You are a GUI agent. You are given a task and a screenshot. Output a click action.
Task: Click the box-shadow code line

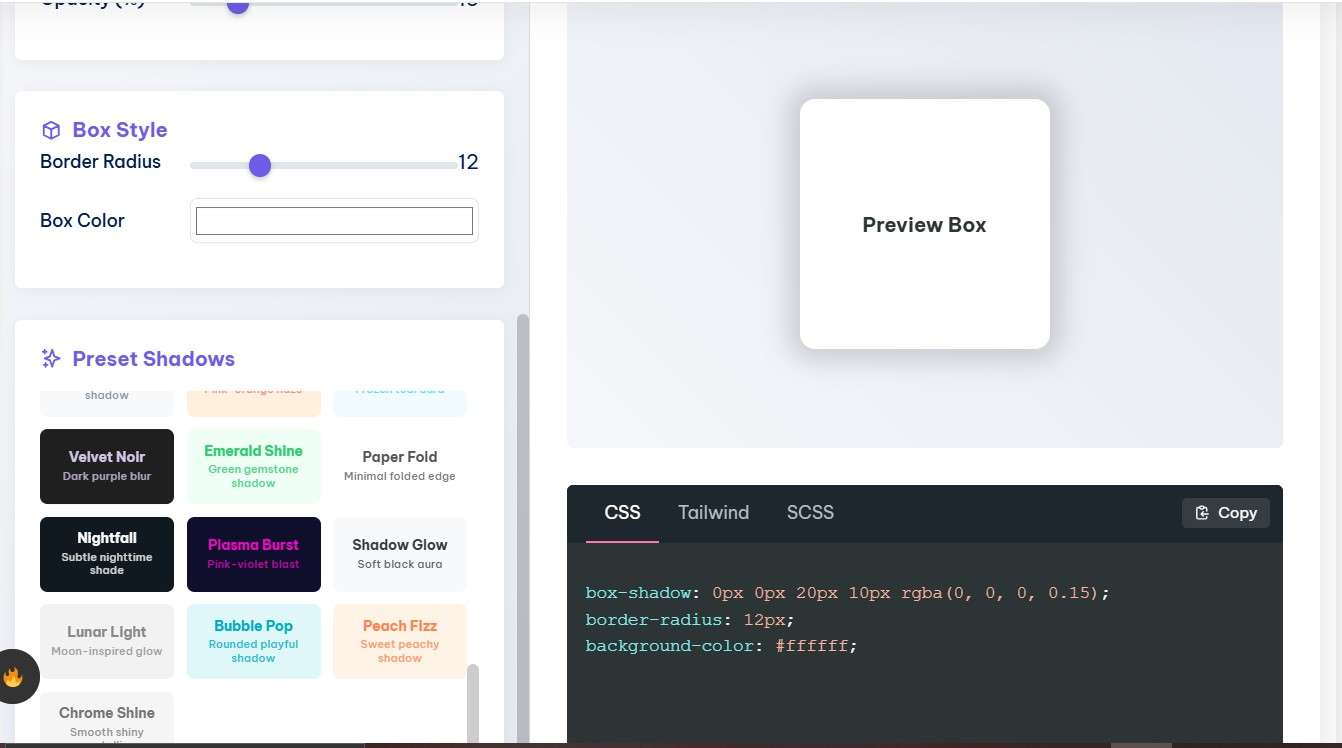848,593
